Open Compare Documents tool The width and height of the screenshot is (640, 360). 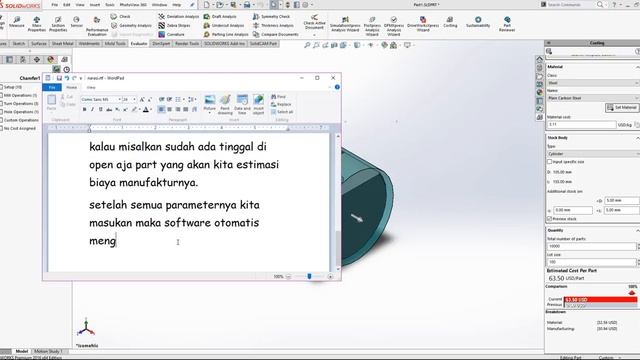pyautogui.click(x=276, y=34)
